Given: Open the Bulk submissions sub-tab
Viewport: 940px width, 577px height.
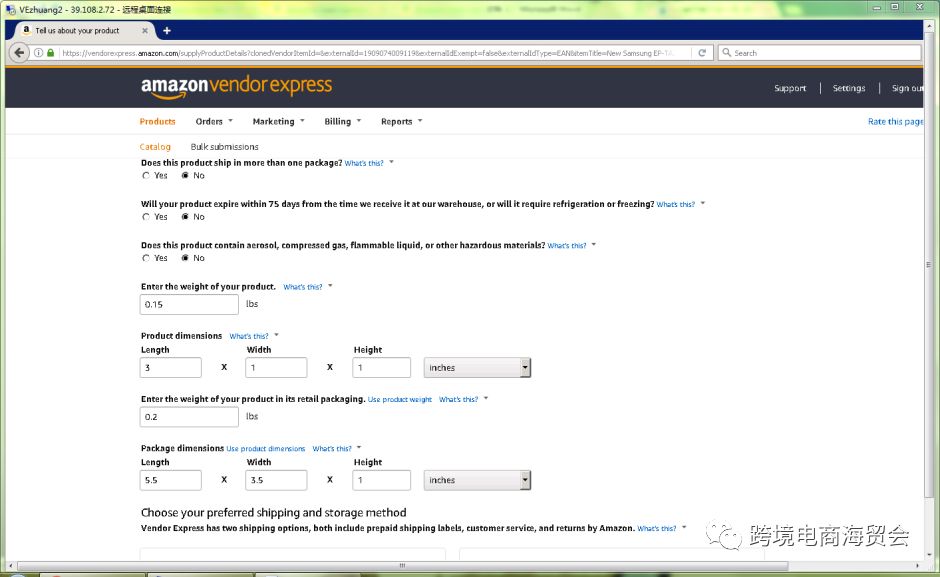Looking at the screenshot, I should [x=224, y=147].
